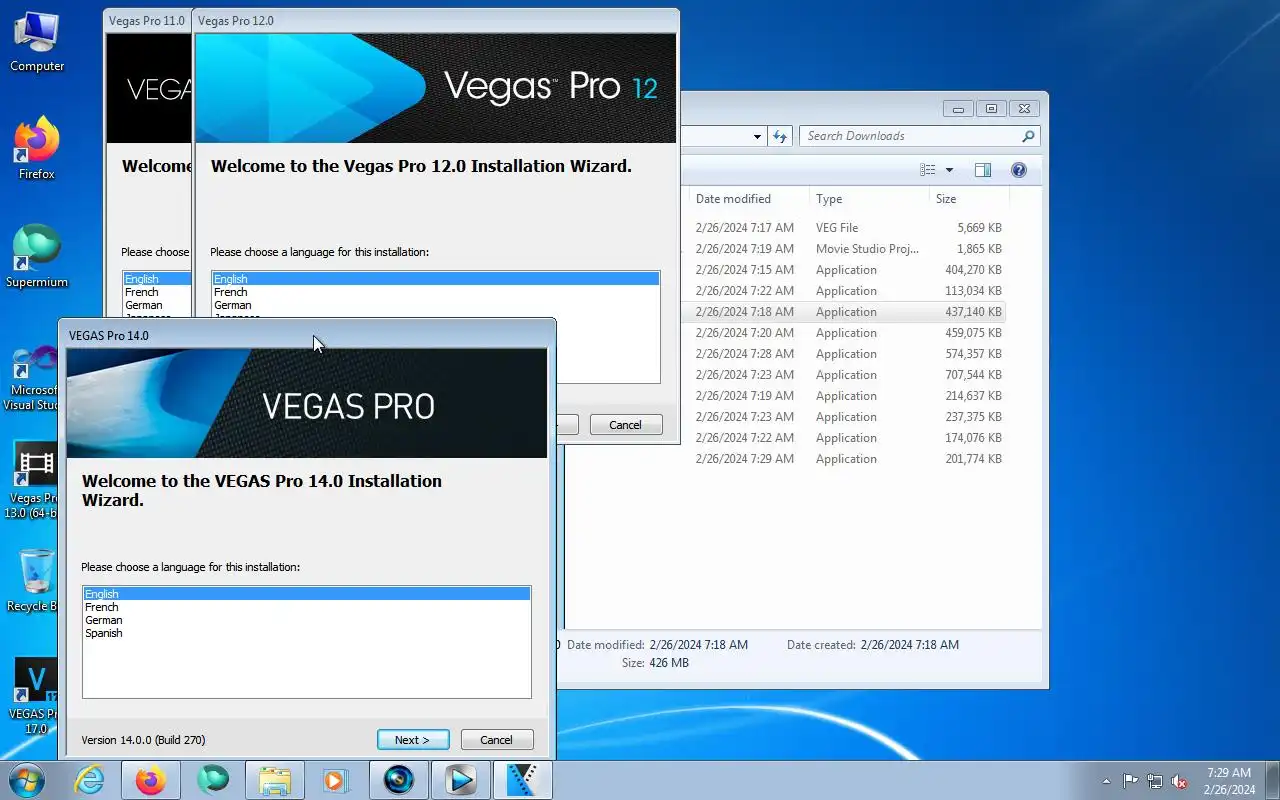Click the muted volume tray icon
This screenshot has width=1280, height=800.
click(1180, 781)
